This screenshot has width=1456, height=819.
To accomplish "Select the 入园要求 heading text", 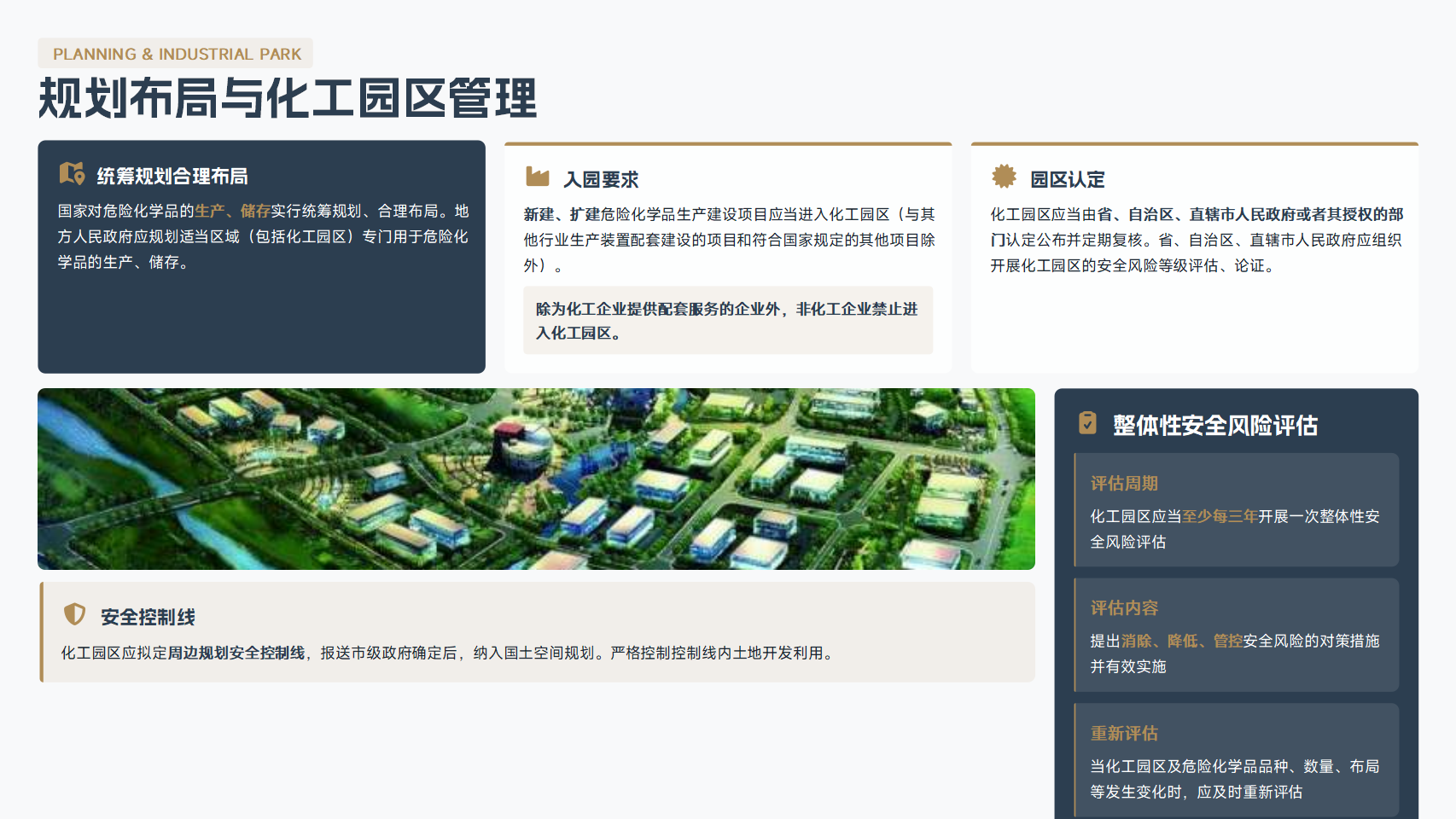I will [x=601, y=180].
